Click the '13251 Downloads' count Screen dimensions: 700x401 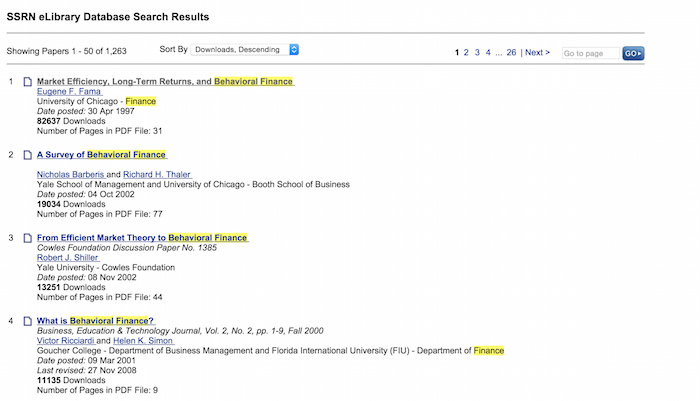(x=71, y=287)
